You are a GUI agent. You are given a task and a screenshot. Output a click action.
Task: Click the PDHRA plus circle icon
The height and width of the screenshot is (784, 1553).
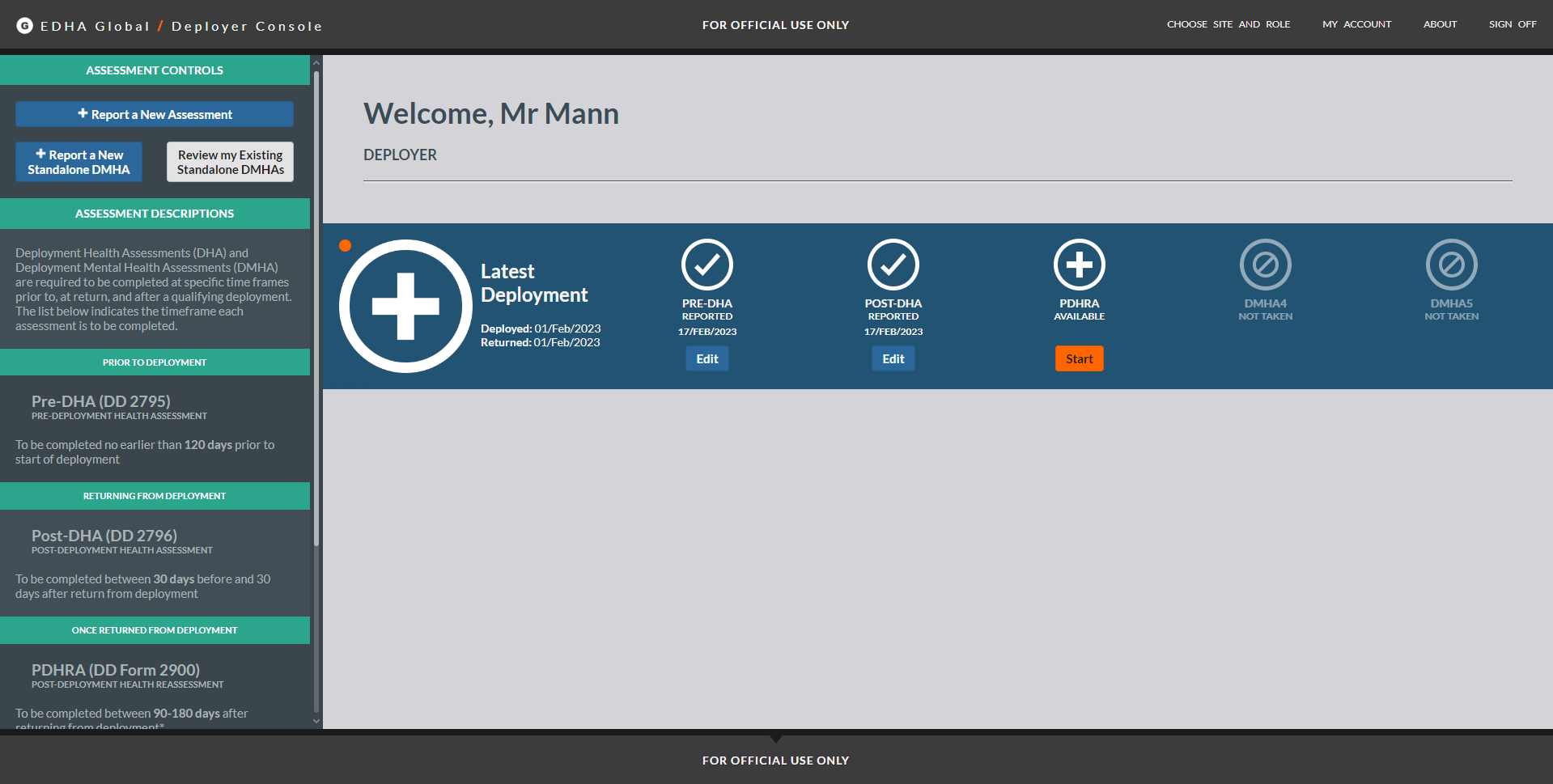click(x=1080, y=265)
